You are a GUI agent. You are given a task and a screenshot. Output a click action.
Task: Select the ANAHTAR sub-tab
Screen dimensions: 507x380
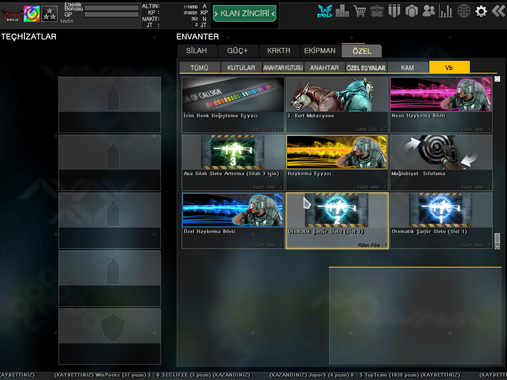pos(324,68)
